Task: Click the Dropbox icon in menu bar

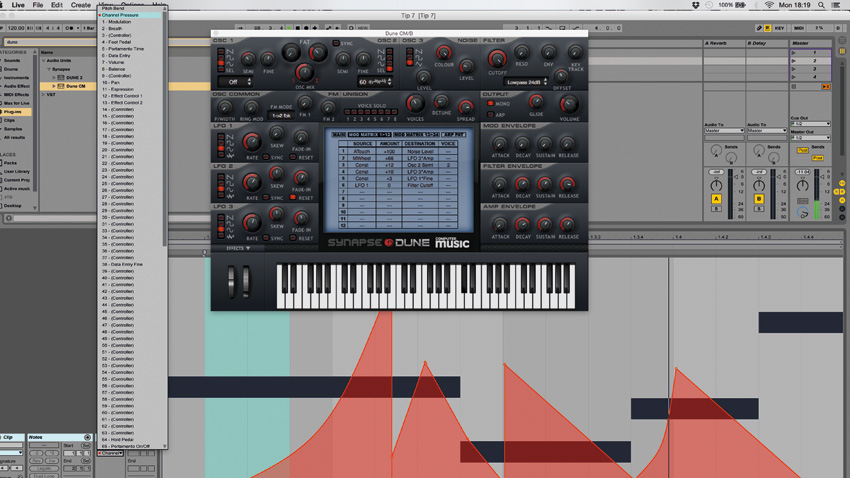Action: (696, 5)
